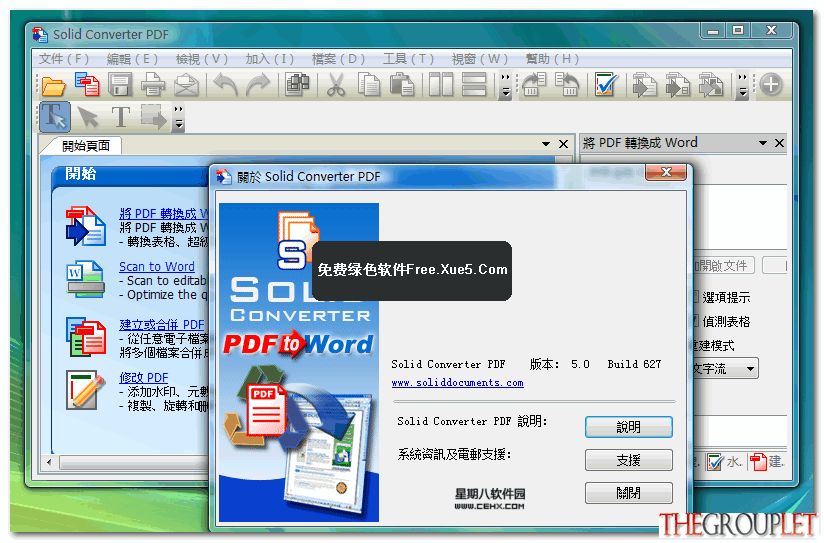Toggle the 偵測表格 checkbox
The image size is (824, 543).
[695, 321]
